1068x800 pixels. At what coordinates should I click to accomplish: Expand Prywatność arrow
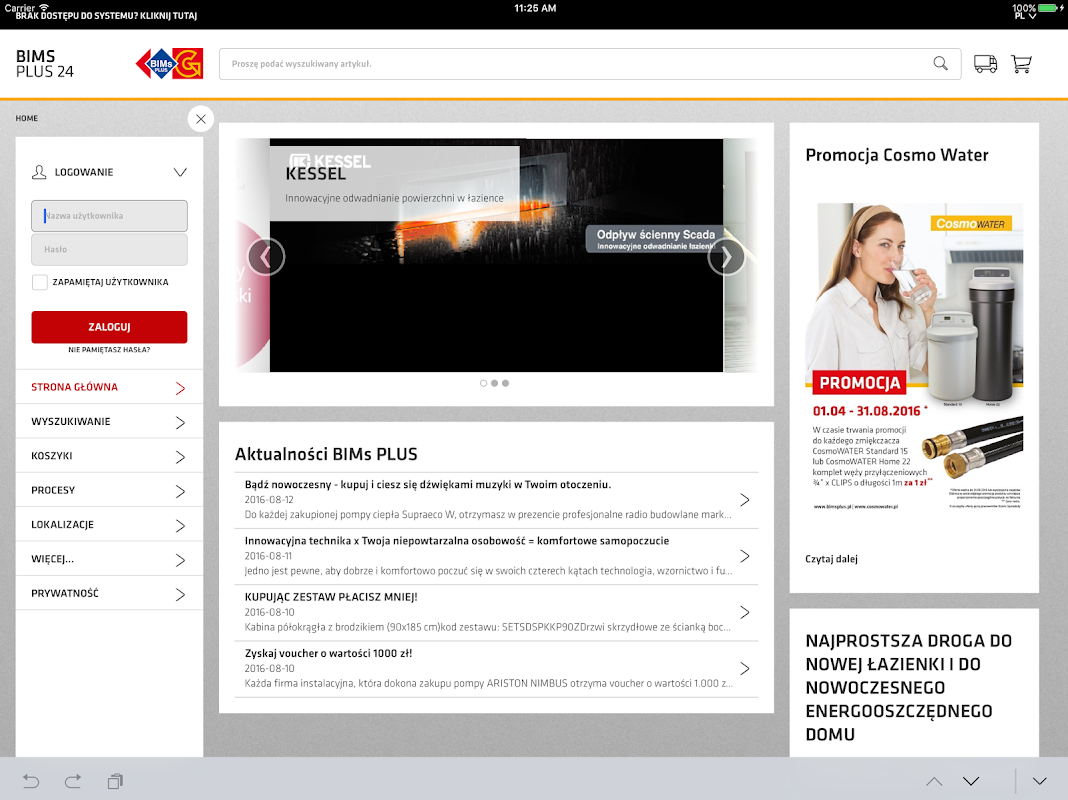coord(180,594)
